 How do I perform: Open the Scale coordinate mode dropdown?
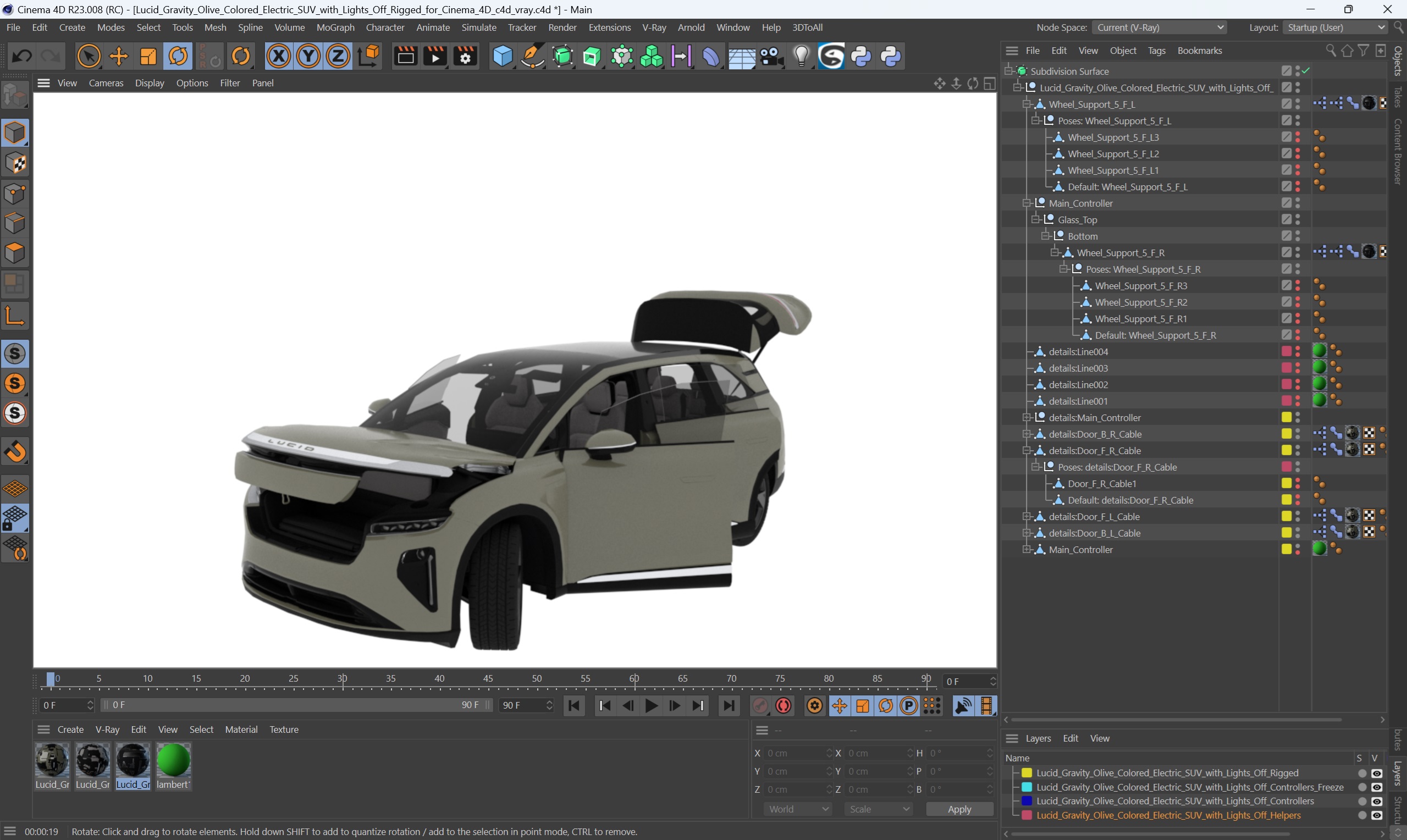[x=879, y=809]
